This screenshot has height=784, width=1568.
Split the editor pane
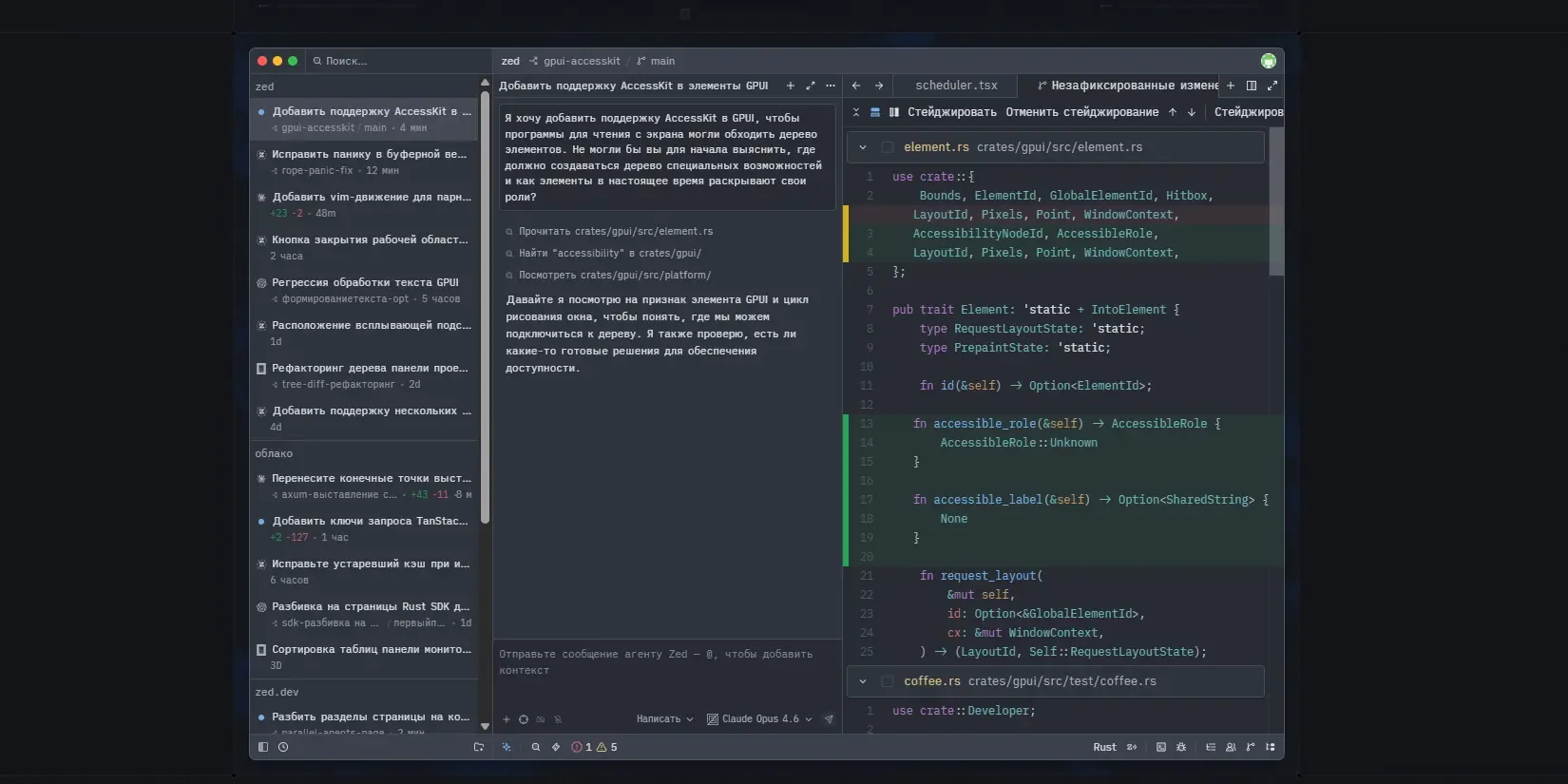pos(1252,86)
